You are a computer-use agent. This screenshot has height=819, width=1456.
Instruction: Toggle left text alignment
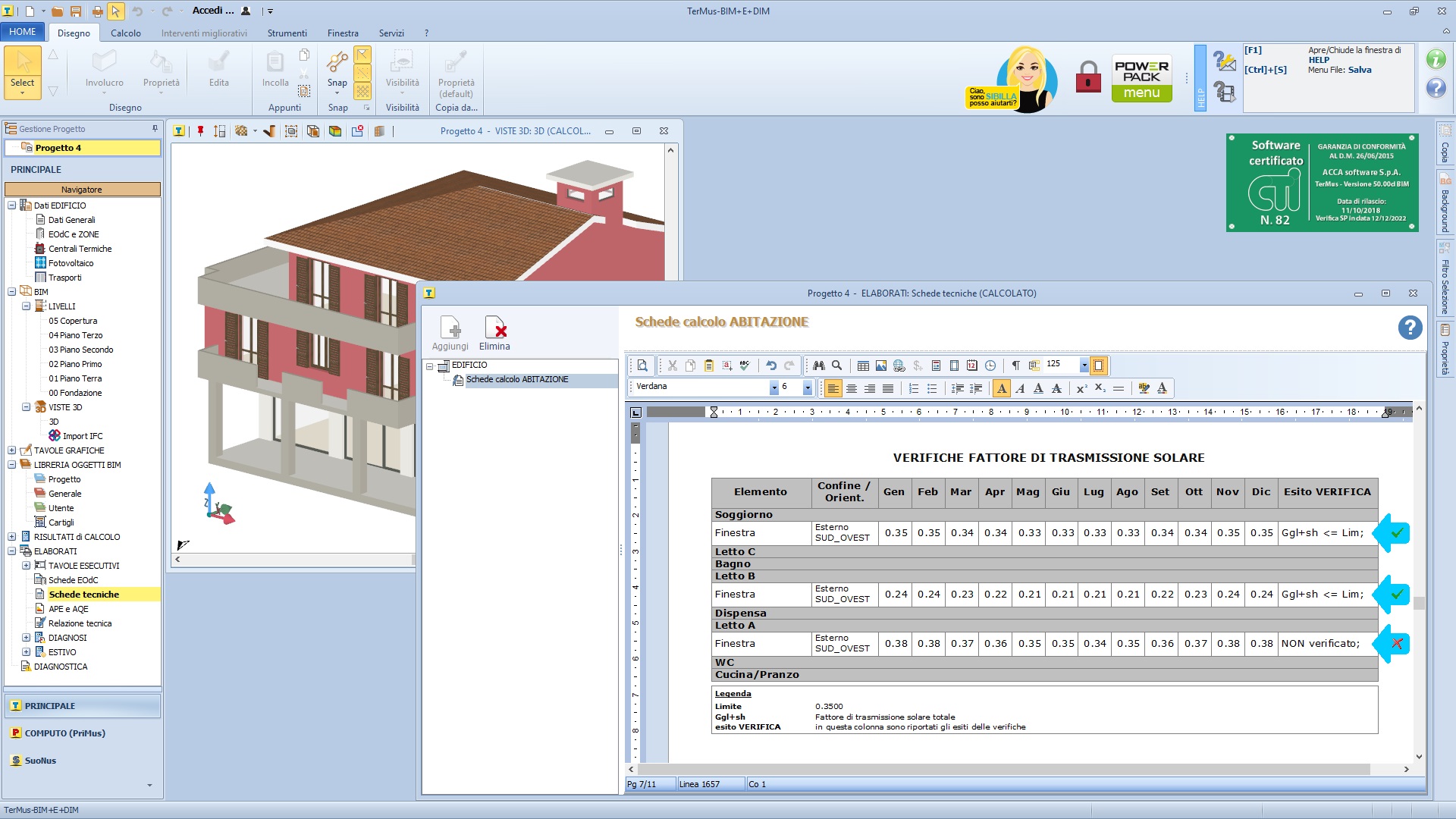pyautogui.click(x=833, y=388)
